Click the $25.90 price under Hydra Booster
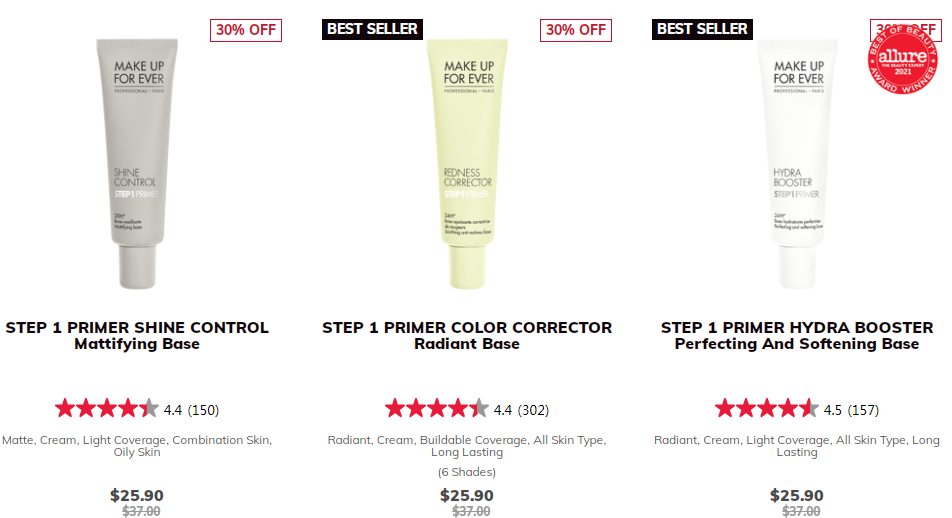 point(797,496)
